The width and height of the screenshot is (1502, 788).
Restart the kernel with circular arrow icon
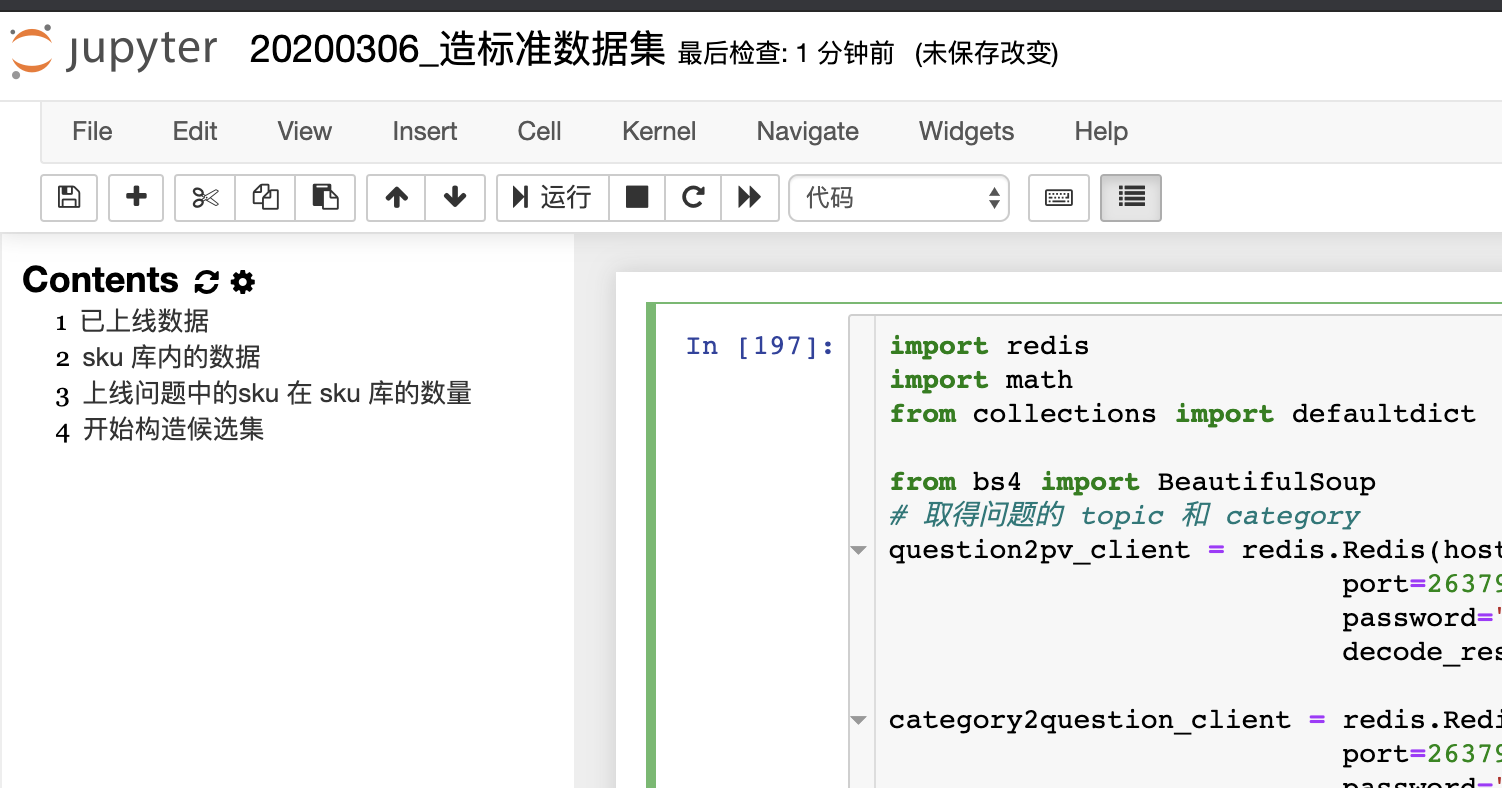coord(693,198)
